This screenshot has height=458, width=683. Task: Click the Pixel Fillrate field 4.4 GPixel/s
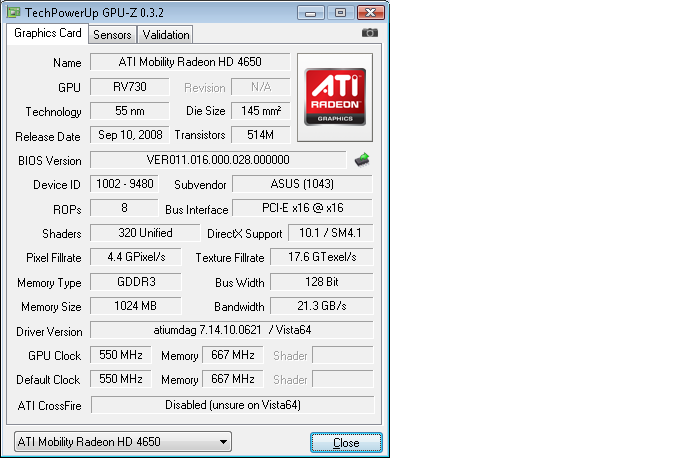click(136, 257)
